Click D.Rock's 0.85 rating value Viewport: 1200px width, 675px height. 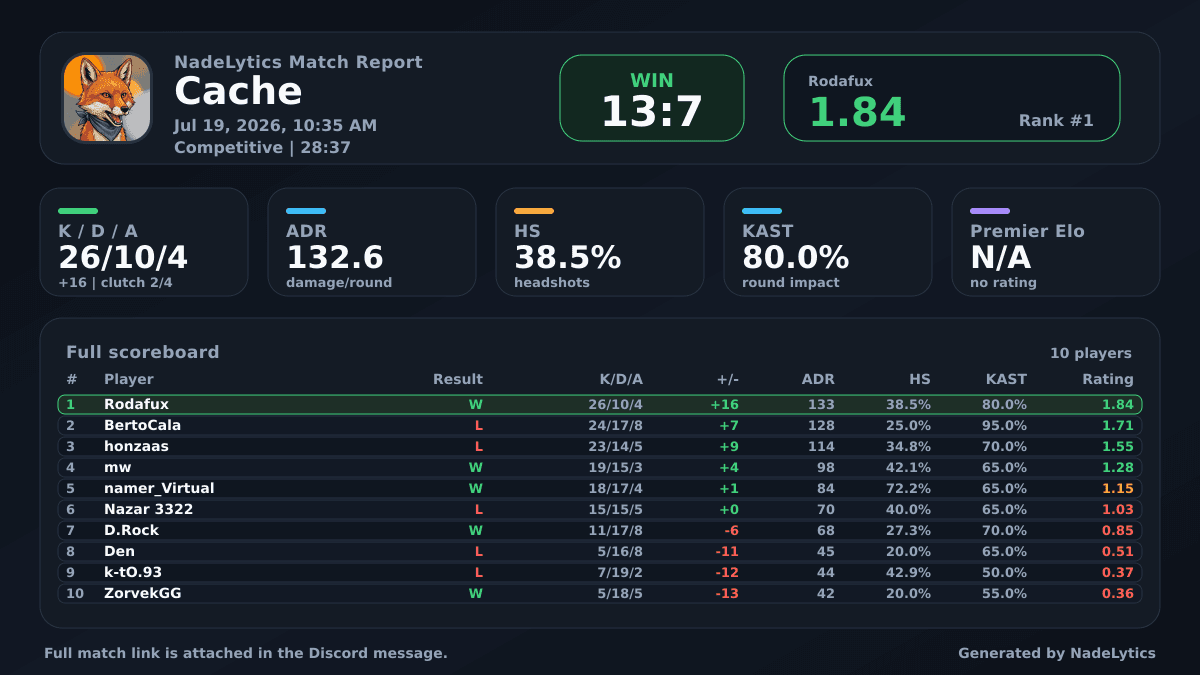1118,531
